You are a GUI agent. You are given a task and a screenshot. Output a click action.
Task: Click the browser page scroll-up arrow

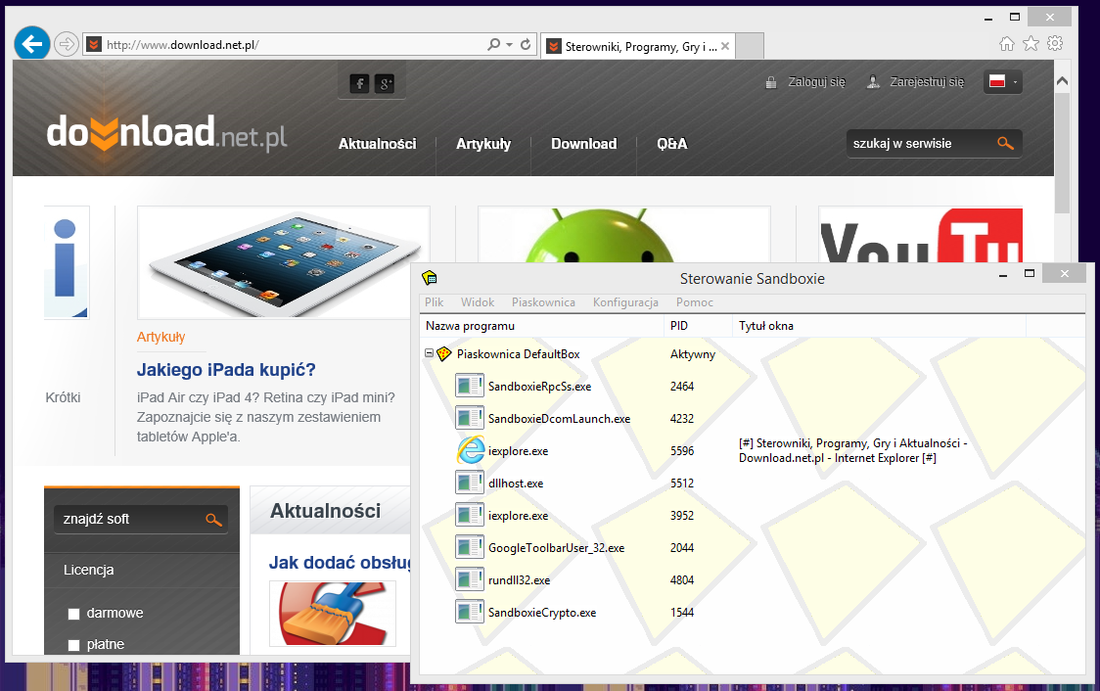1062,81
